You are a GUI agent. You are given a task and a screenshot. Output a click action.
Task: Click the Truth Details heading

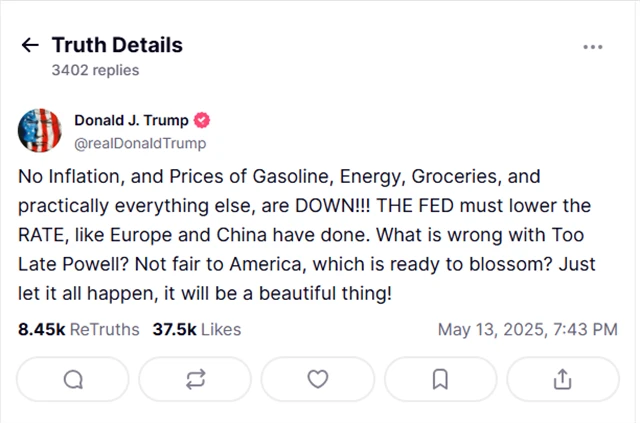[117, 45]
